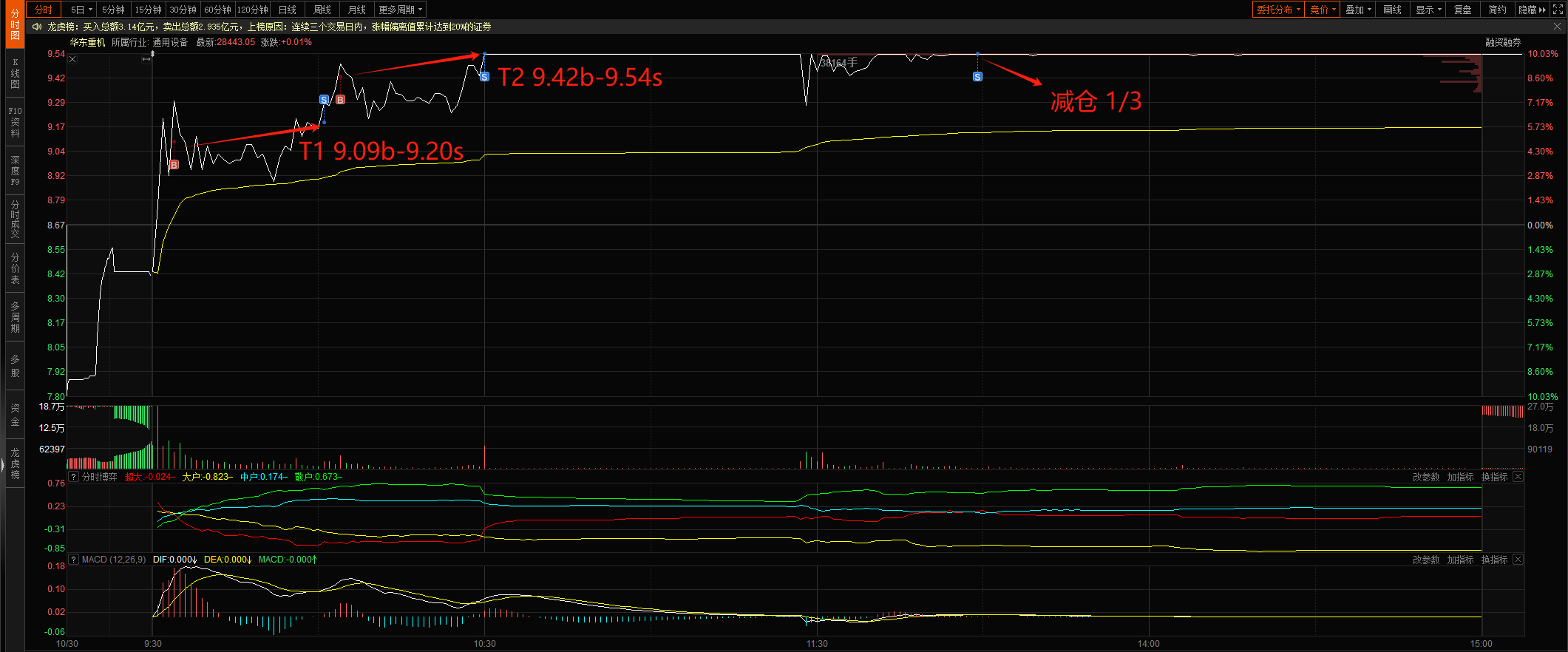Open help question mark for MACD indicator
Image resolution: width=1568 pixels, height=652 pixels.
pos(74,560)
